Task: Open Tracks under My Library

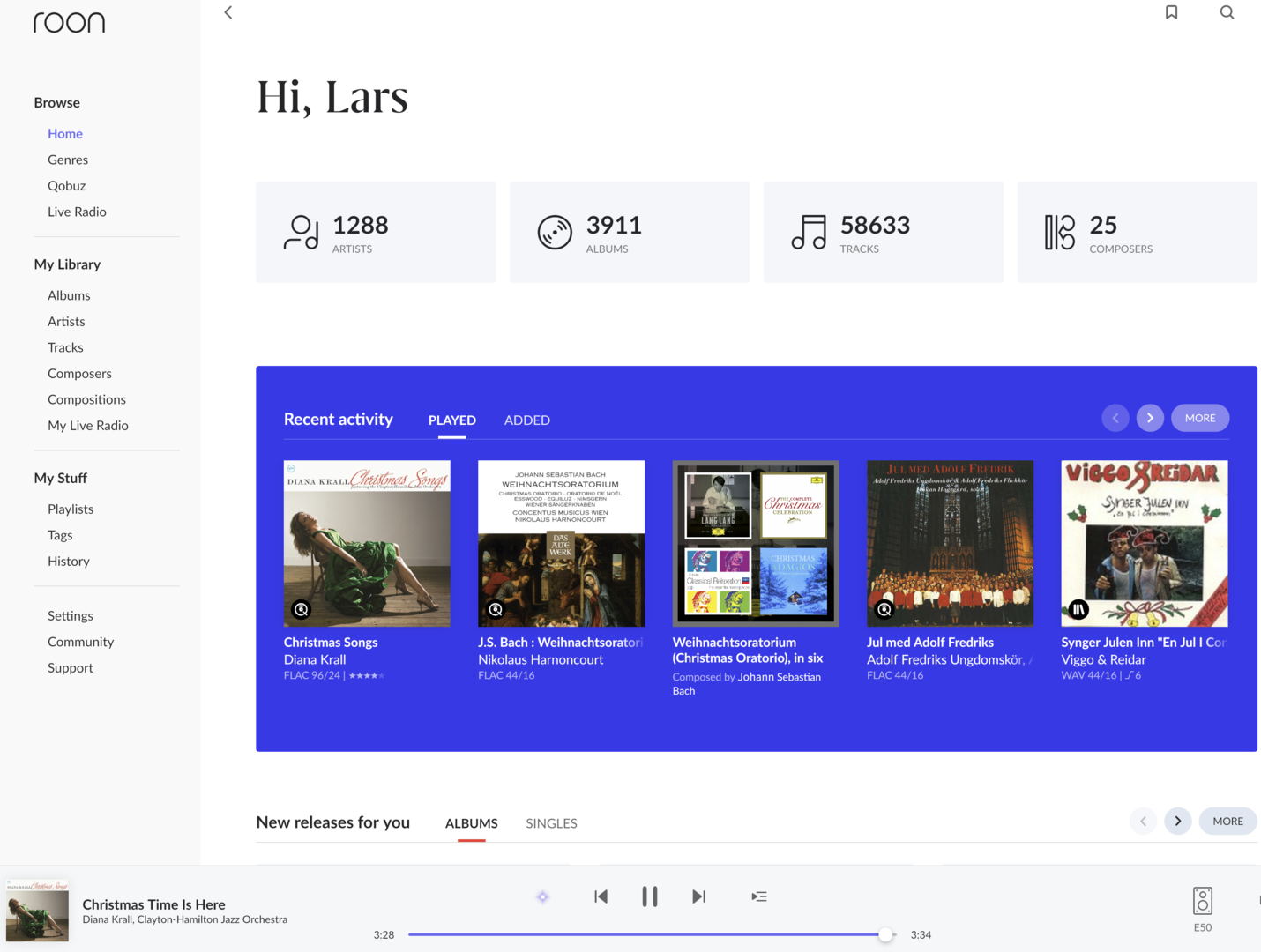Action: (65, 347)
